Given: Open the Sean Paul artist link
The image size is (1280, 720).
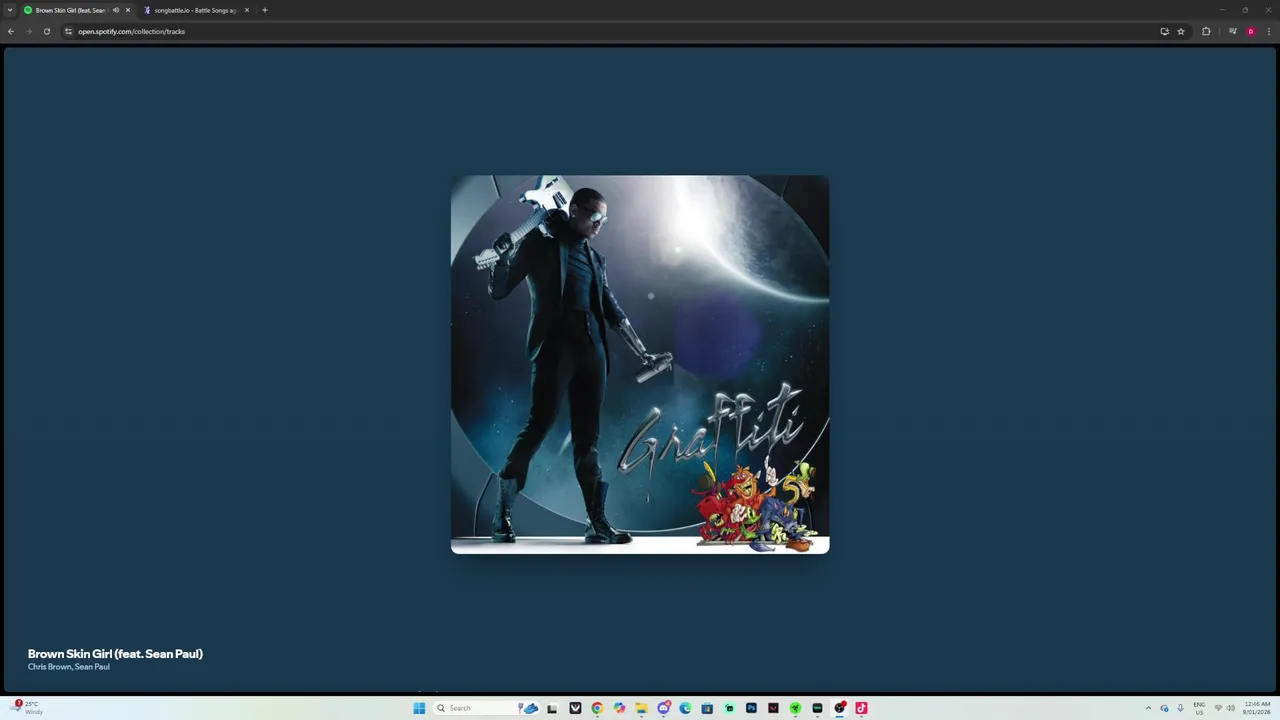Looking at the screenshot, I should pos(92,667).
